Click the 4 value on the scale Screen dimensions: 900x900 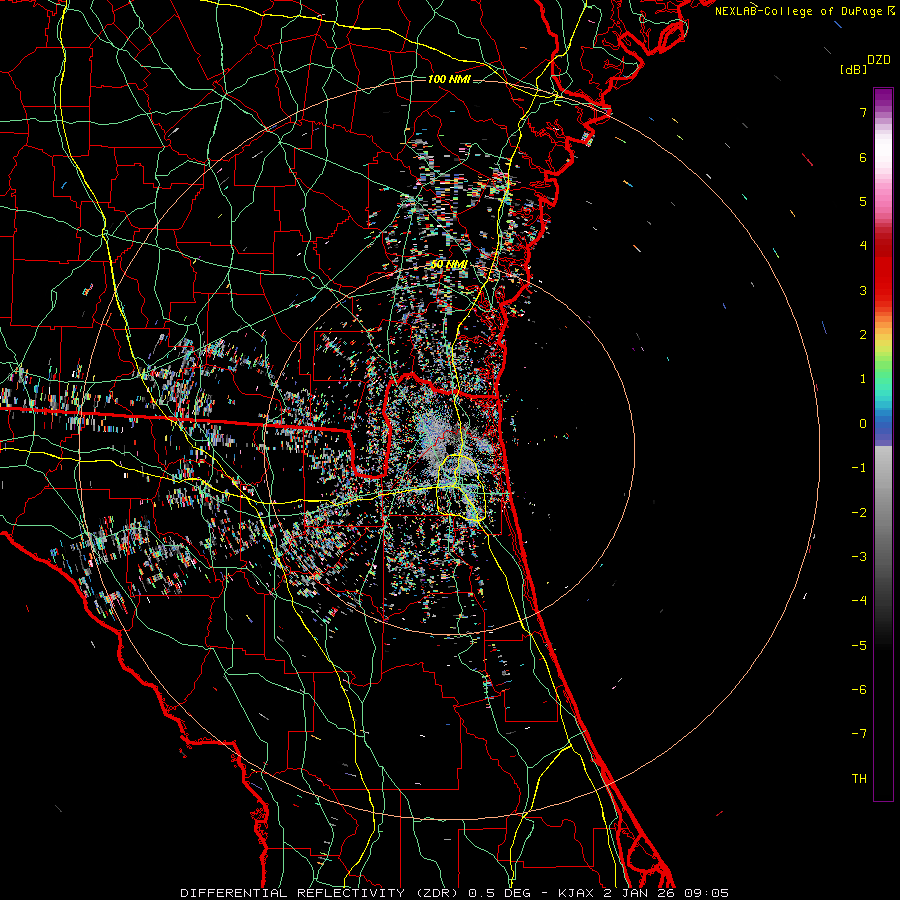[x=861, y=246]
